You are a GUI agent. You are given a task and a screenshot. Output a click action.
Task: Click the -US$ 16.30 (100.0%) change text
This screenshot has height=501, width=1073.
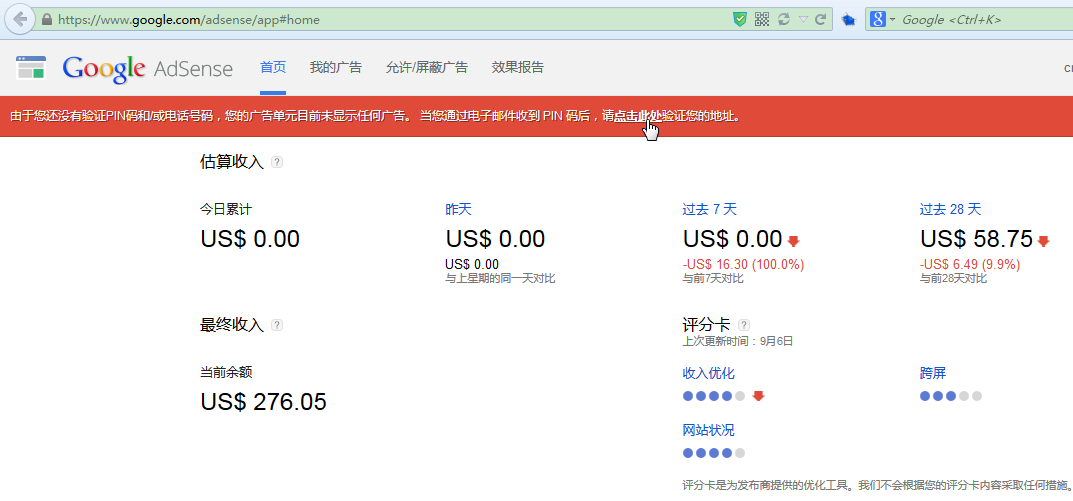click(x=743, y=265)
